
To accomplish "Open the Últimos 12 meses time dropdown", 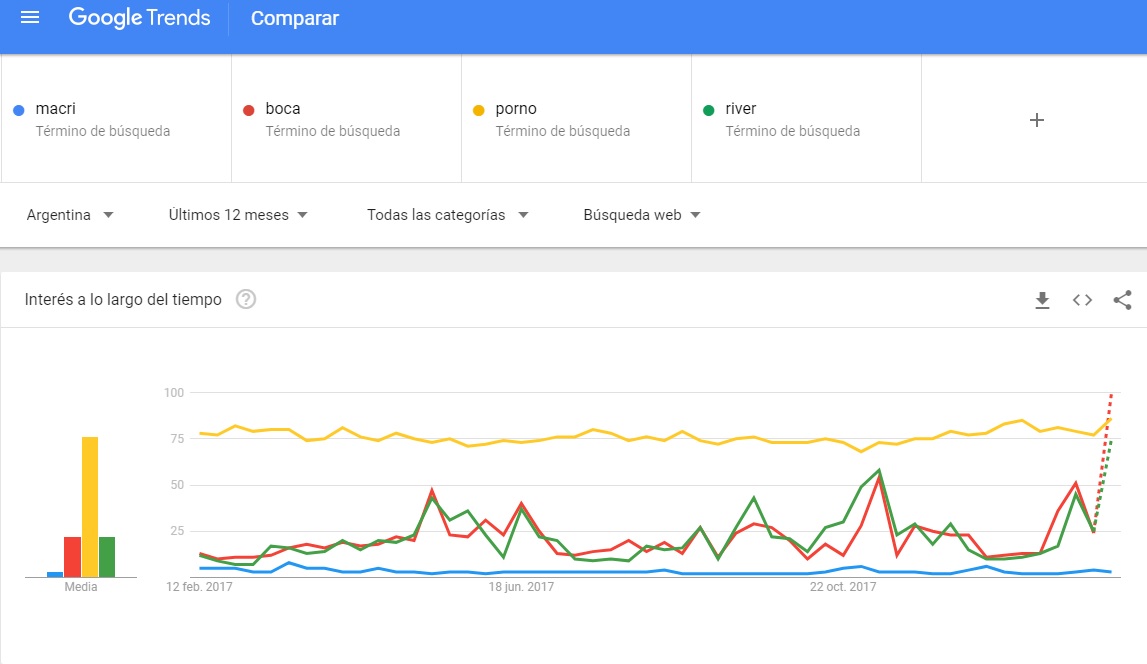I will [238, 215].
